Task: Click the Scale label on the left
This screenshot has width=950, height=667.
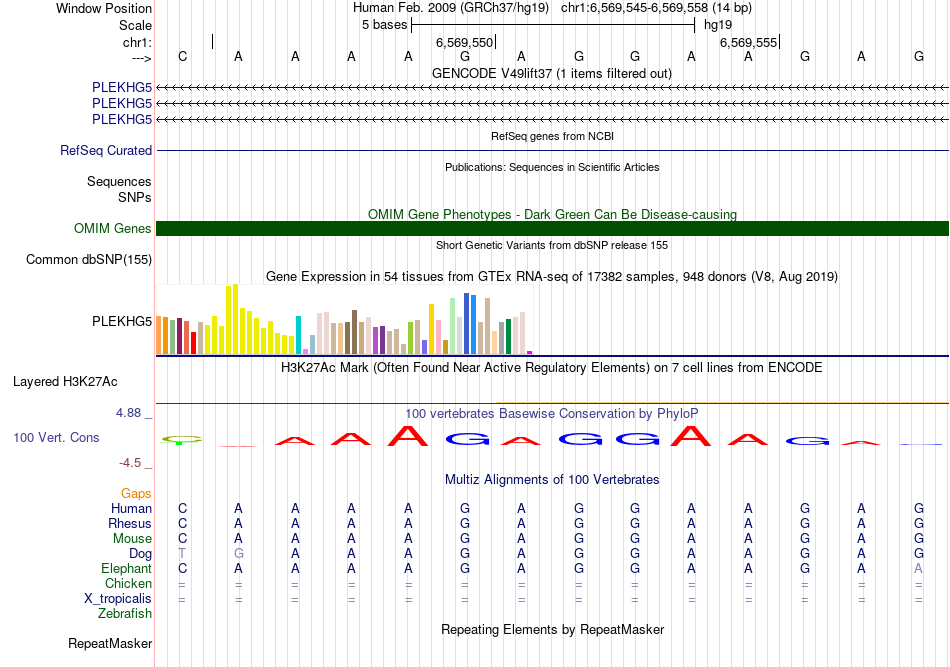Action: pos(135,25)
